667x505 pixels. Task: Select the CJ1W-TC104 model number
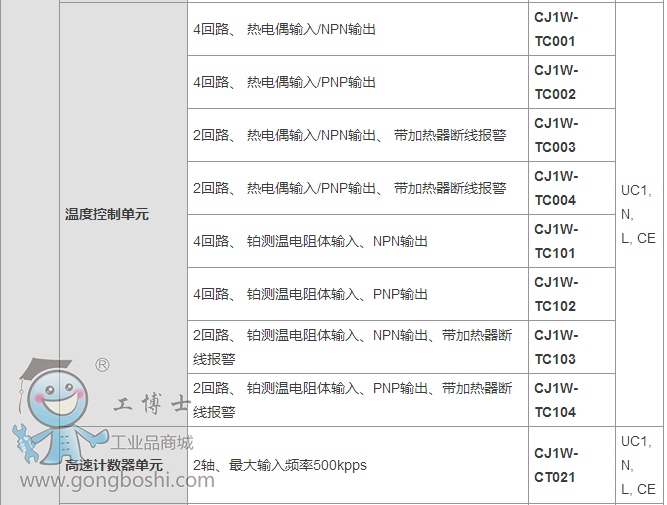pos(556,400)
